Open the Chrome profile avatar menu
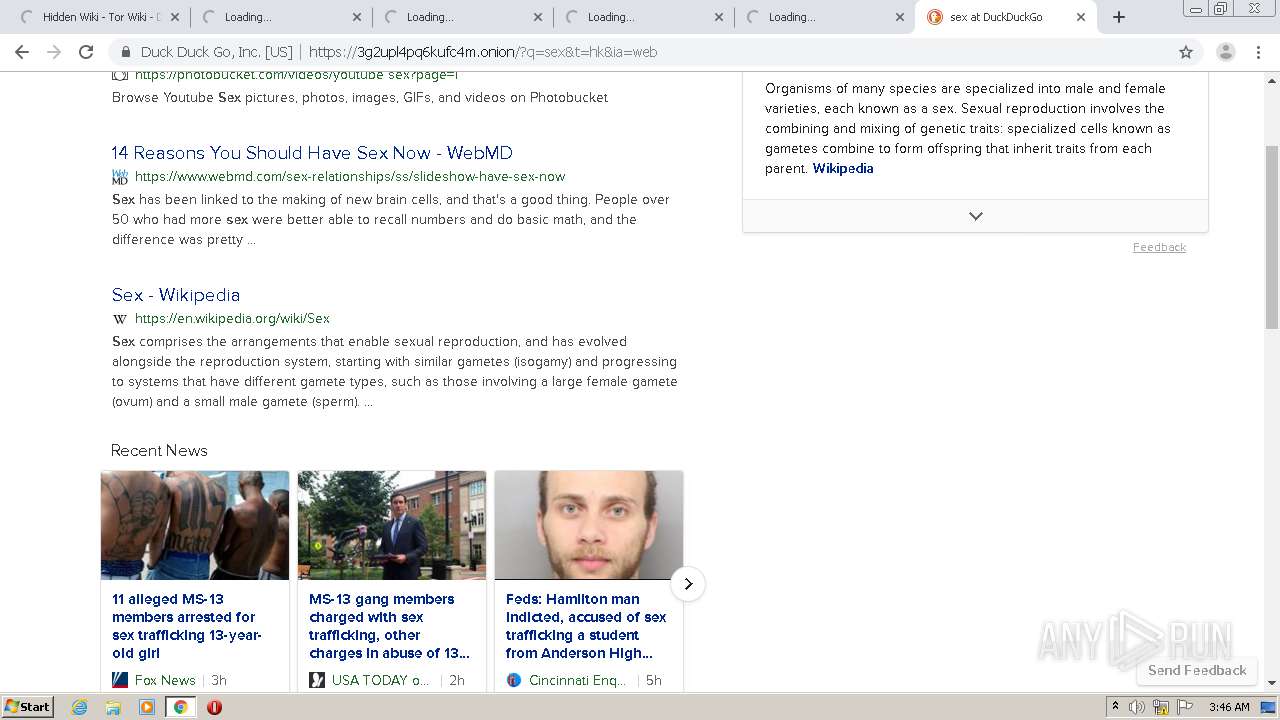 click(1226, 52)
